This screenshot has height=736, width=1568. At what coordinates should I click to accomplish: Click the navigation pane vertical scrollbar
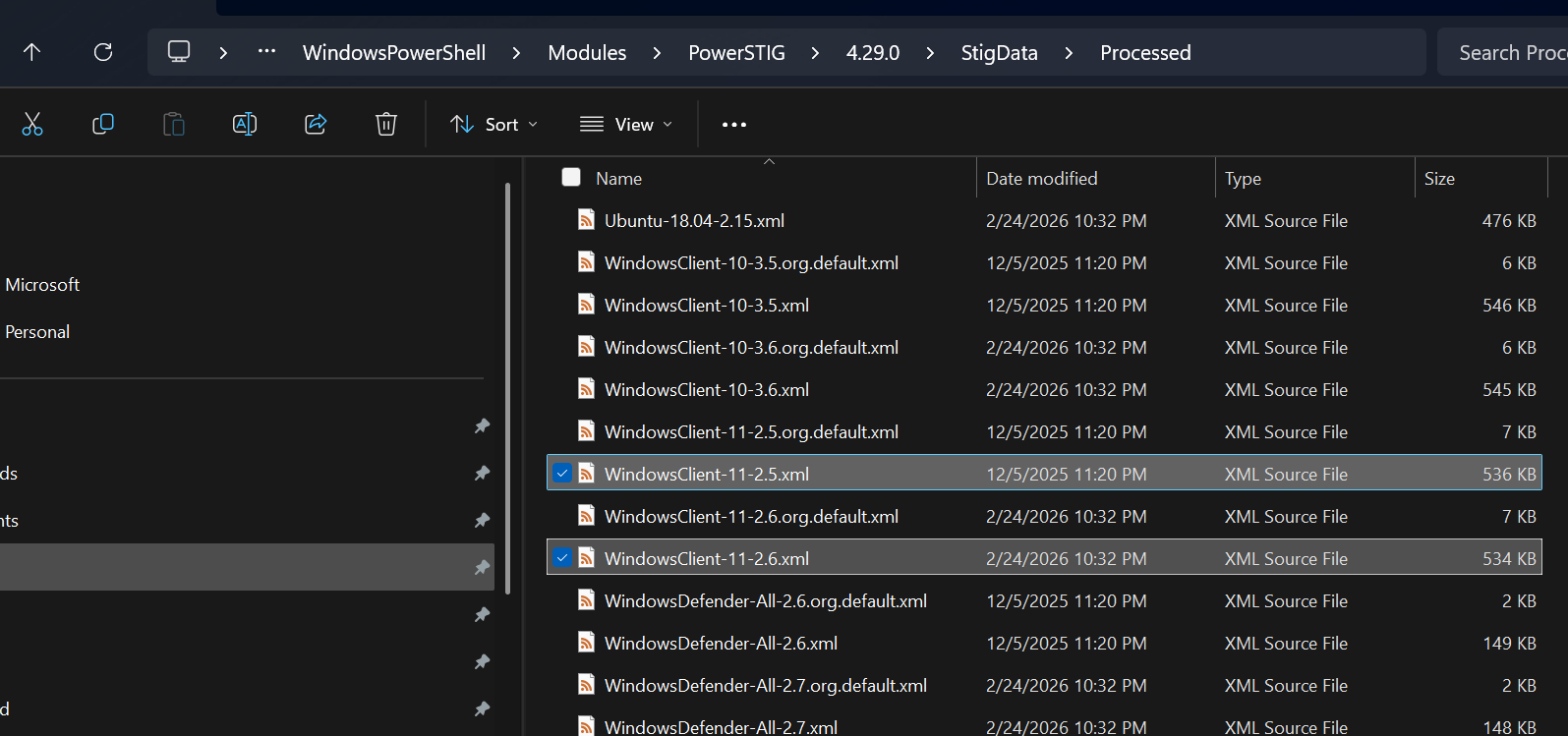coord(507,388)
